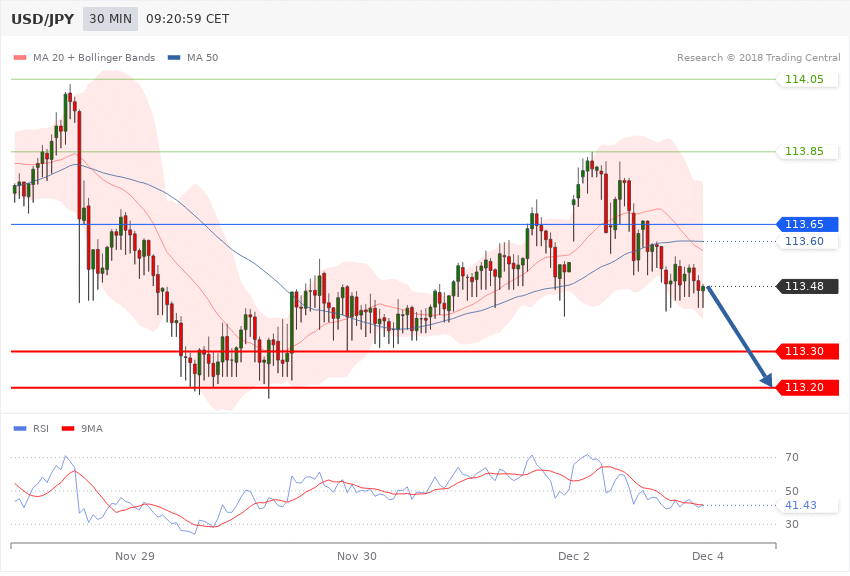Click the MA 50 legend label
The width and height of the screenshot is (850, 576).
click(x=202, y=57)
